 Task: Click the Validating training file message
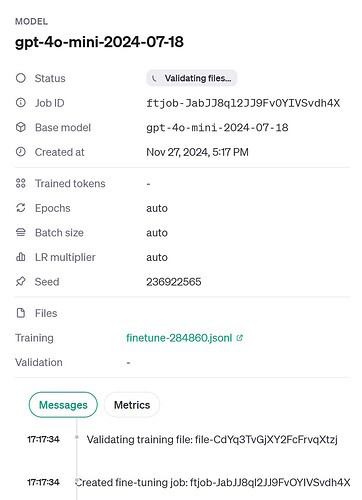(x=212, y=439)
